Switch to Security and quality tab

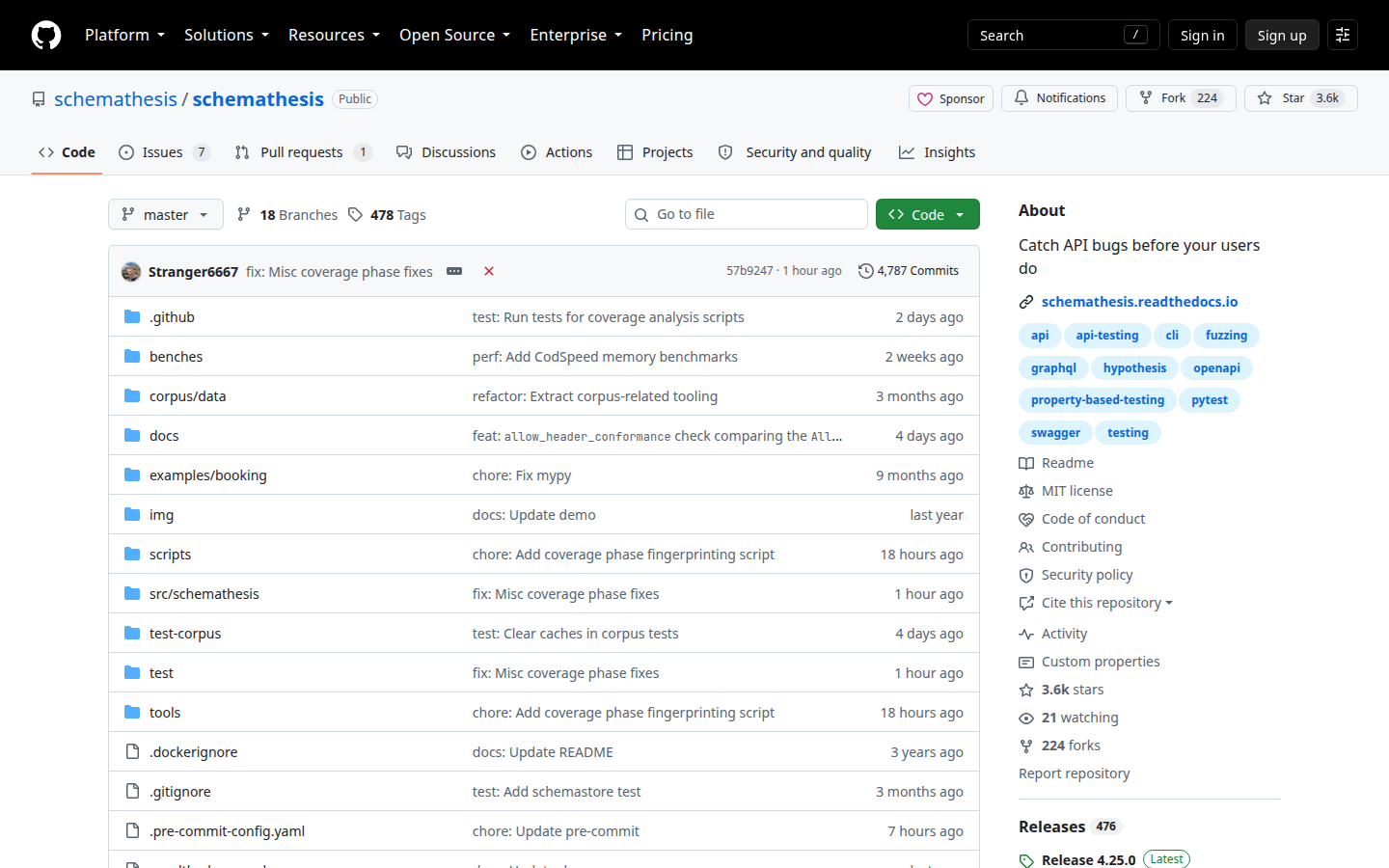coord(795,152)
